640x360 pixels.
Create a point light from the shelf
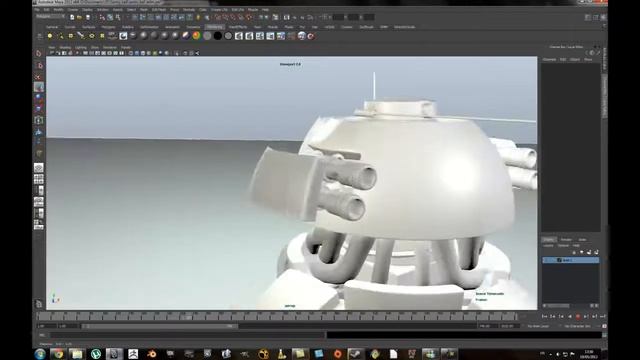click(71, 36)
